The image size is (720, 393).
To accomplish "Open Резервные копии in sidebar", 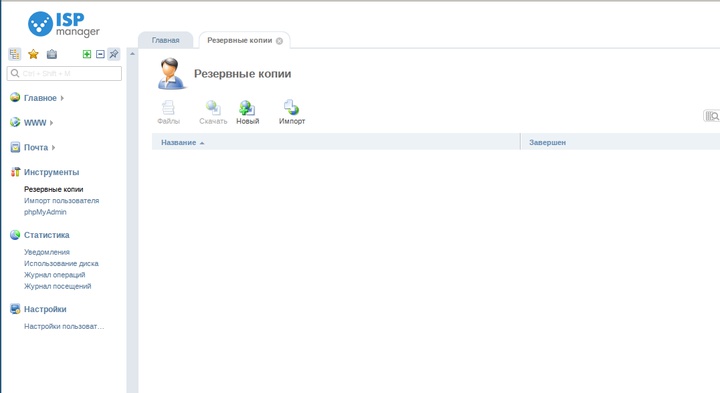I will click(54, 189).
